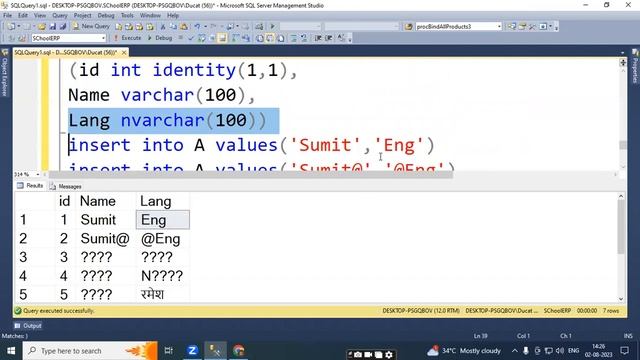Click the Decrease Indent icon
Screen dimensions: 640x360
pos(318,38)
